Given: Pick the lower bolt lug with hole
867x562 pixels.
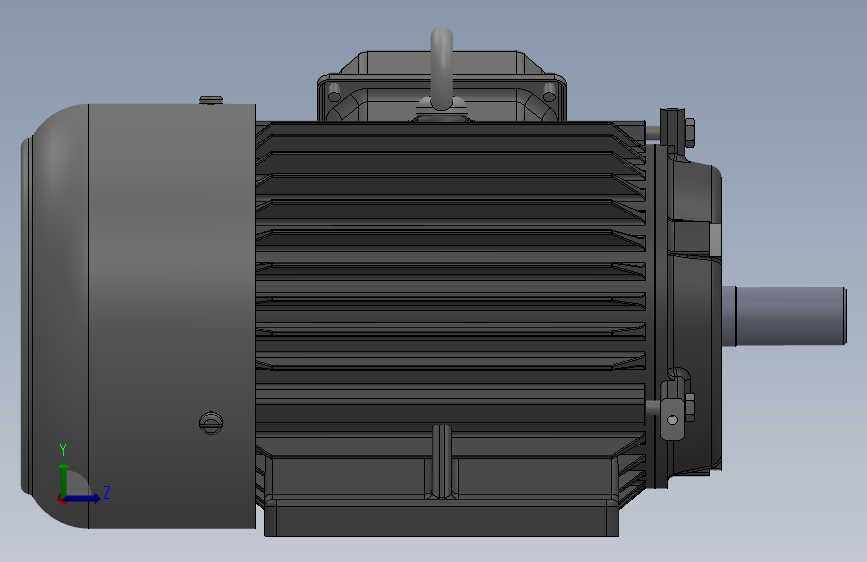Looking at the screenshot, I should click(672, 419).
